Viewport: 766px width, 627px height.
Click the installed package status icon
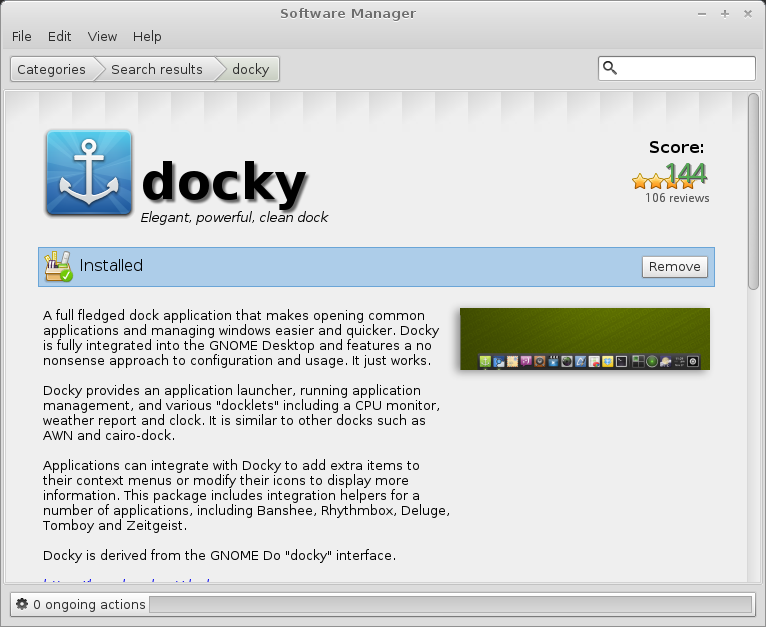pyautogui.click(x=58, y=266)
